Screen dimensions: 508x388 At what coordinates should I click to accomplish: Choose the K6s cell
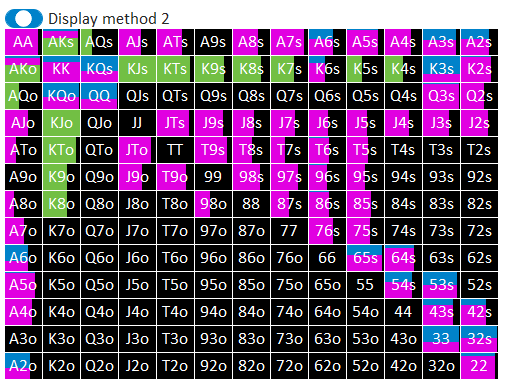(327, 69)
